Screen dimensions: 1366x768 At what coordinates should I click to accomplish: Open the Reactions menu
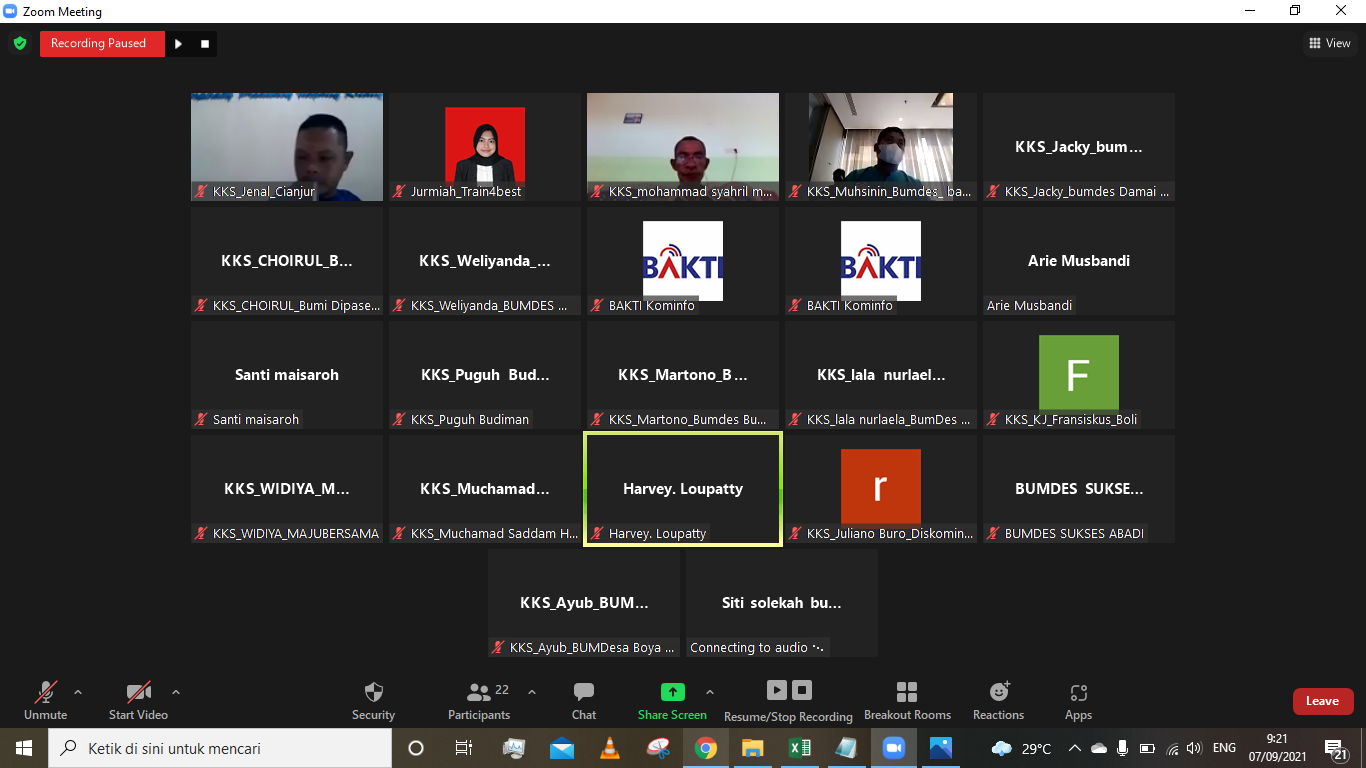(998, 700)
